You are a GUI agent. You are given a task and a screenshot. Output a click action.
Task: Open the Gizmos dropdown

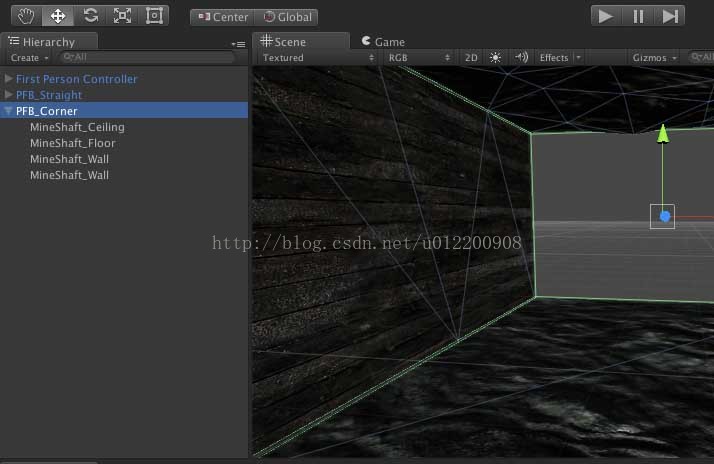click(x=654, y=58)
